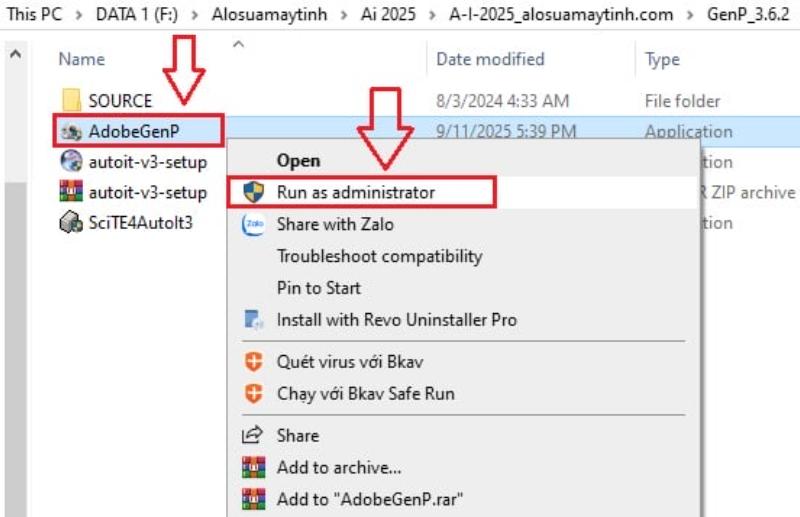Select Troubleshoot compatibility
The width and height of the screenshot is (800, 517).
click(379, 256)
